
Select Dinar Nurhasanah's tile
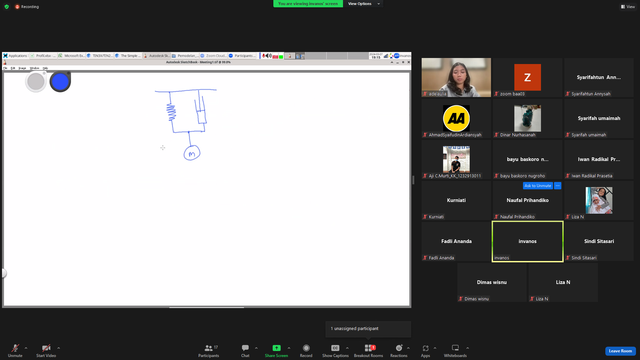point(527,118)
